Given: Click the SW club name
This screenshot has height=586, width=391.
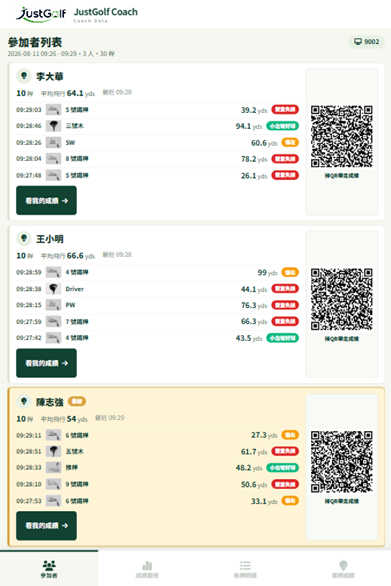Looking at the screenshot, I should click(x=70, y=142).
